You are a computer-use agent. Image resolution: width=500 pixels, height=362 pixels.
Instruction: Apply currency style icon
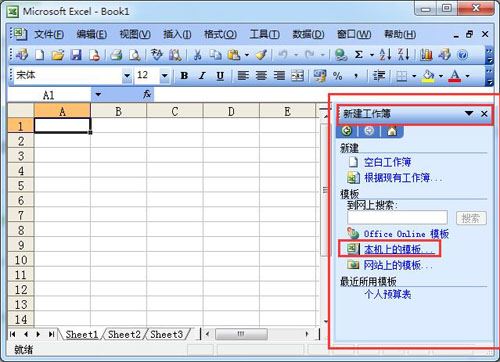click(320, 76)
